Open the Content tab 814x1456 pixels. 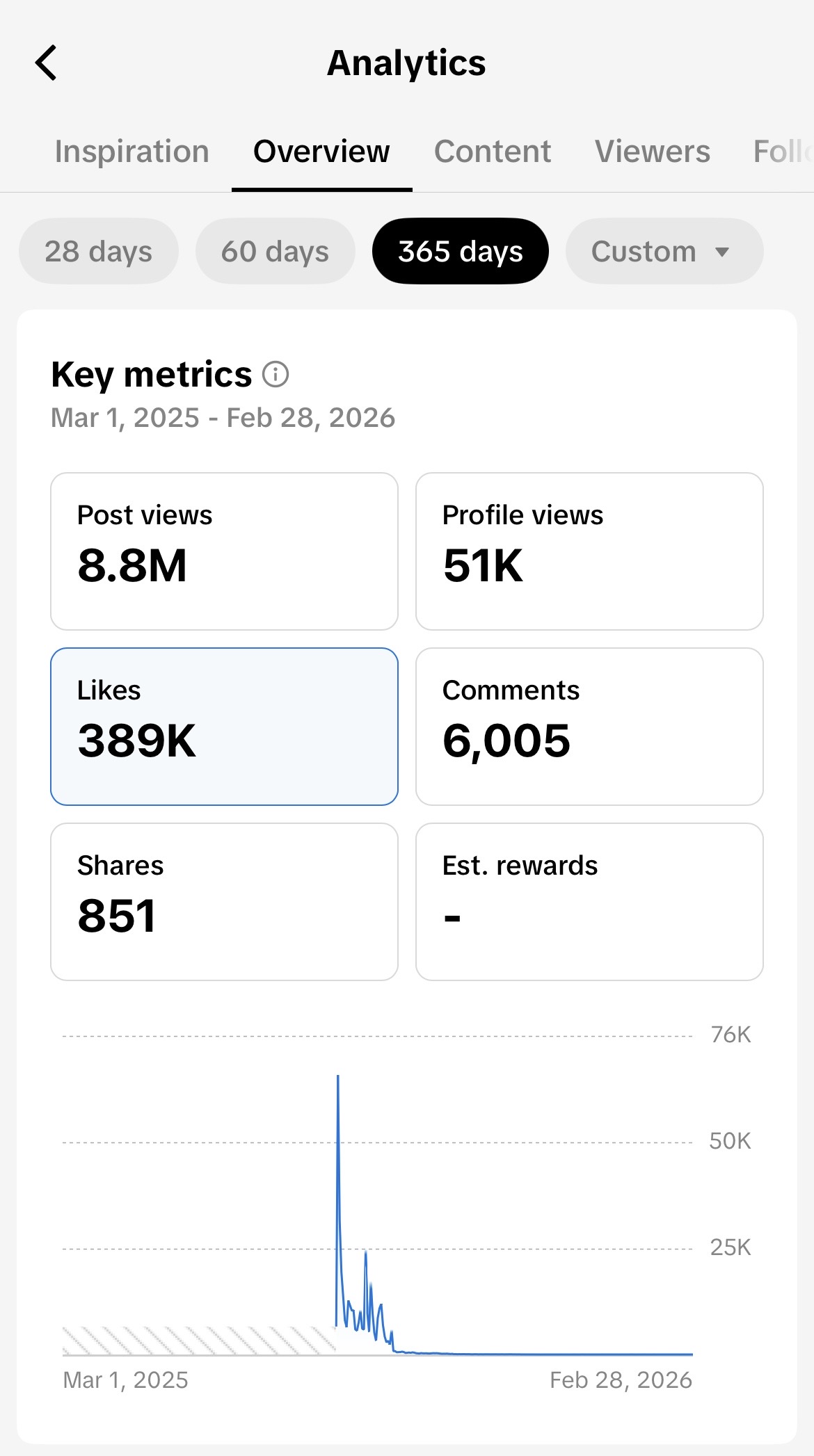click(493, 152)
